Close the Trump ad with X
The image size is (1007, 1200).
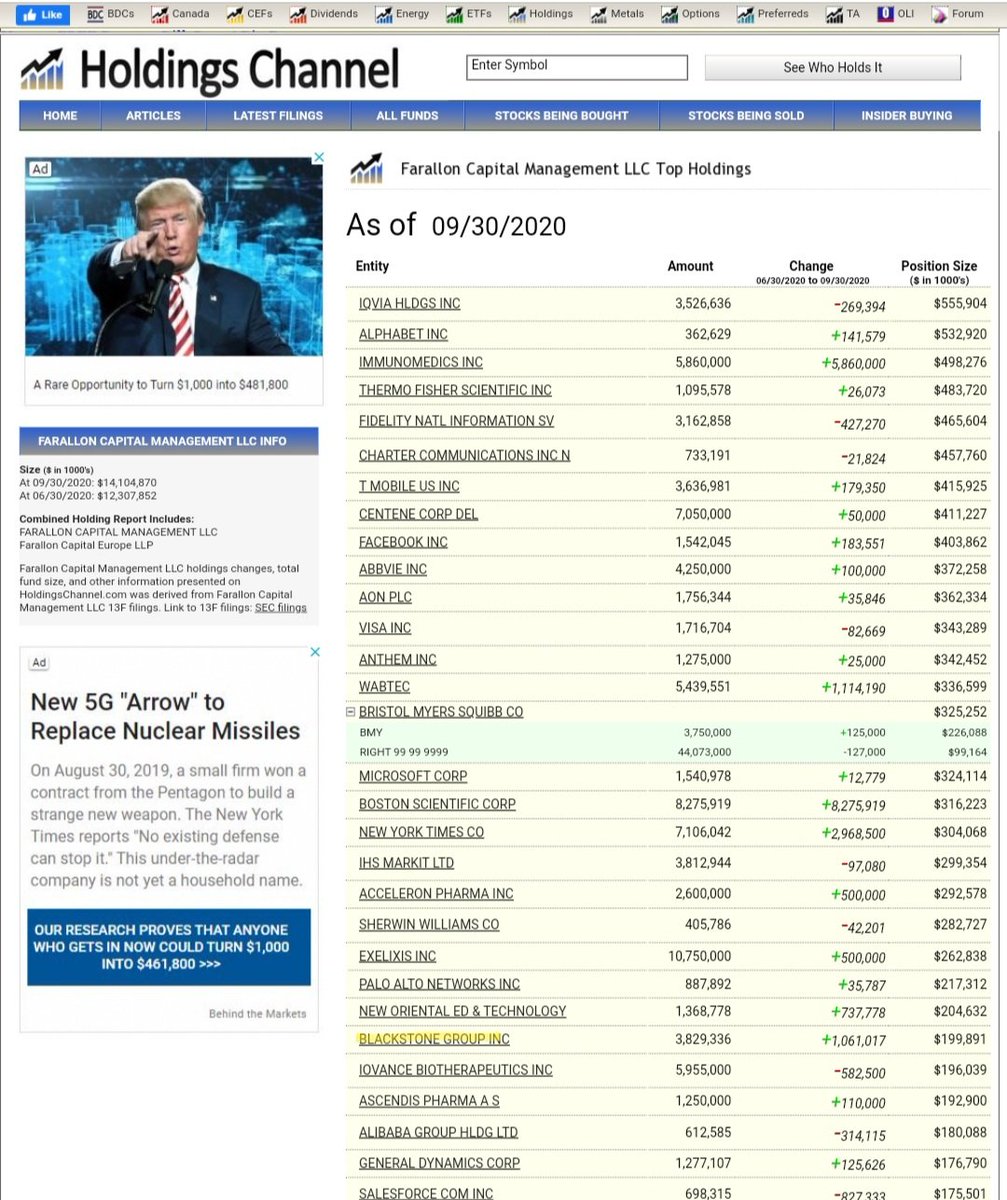click(x=319, y=158)
